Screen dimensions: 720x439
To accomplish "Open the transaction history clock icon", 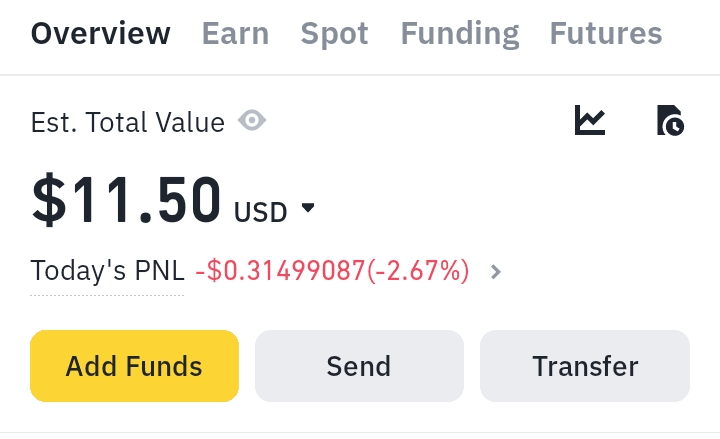I will pyautogui.click(x=669, y=121).
